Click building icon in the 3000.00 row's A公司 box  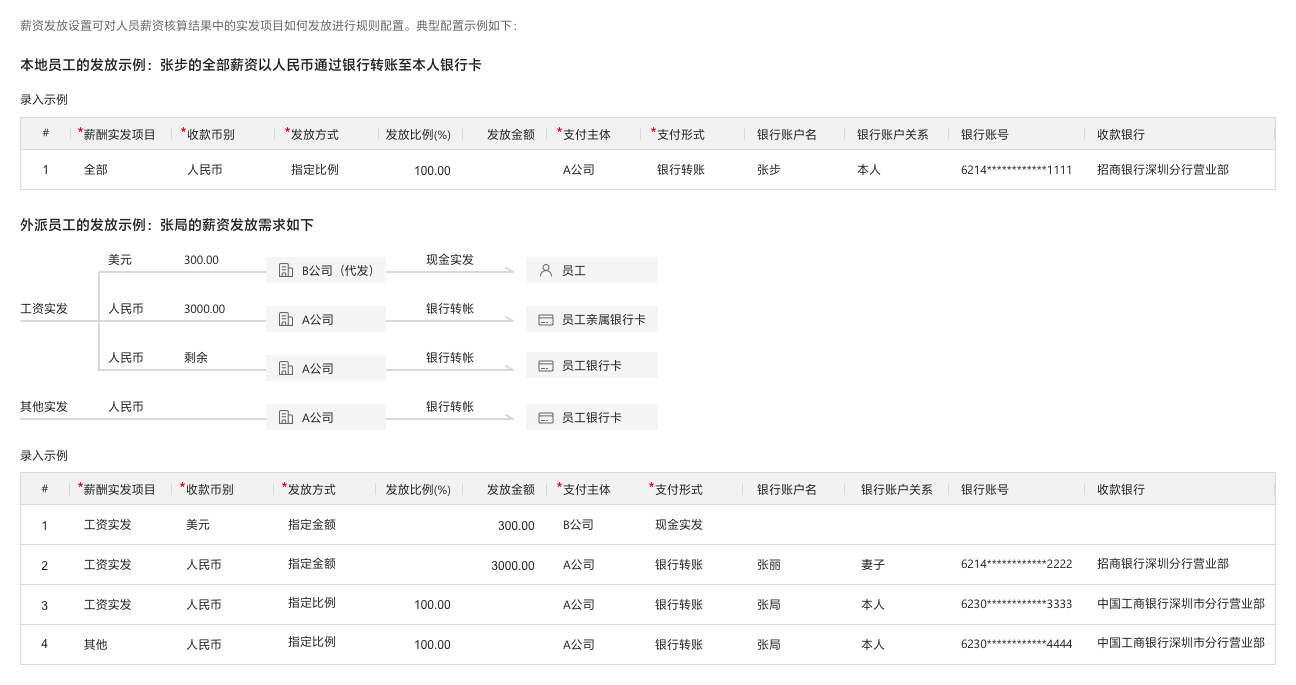285,320
